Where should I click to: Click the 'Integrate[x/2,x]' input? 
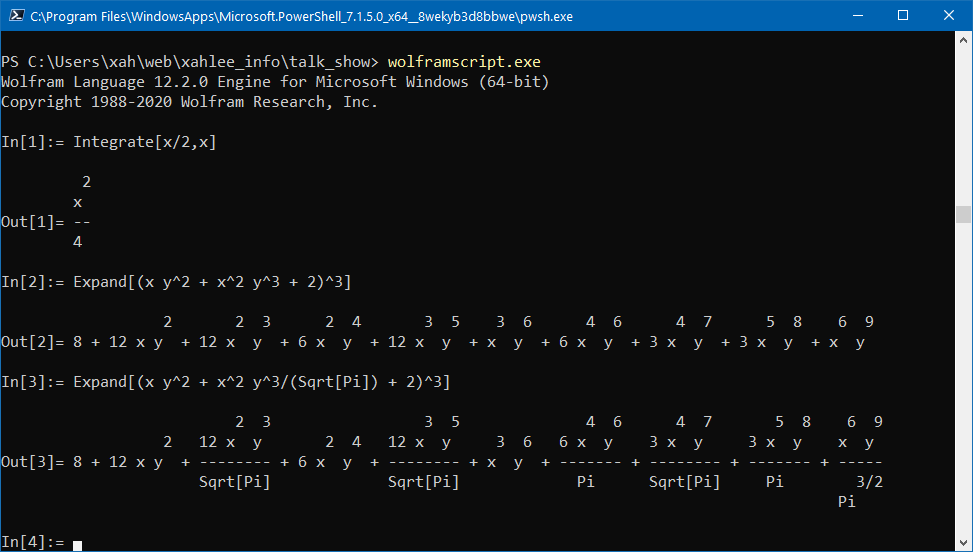(145, 142)
